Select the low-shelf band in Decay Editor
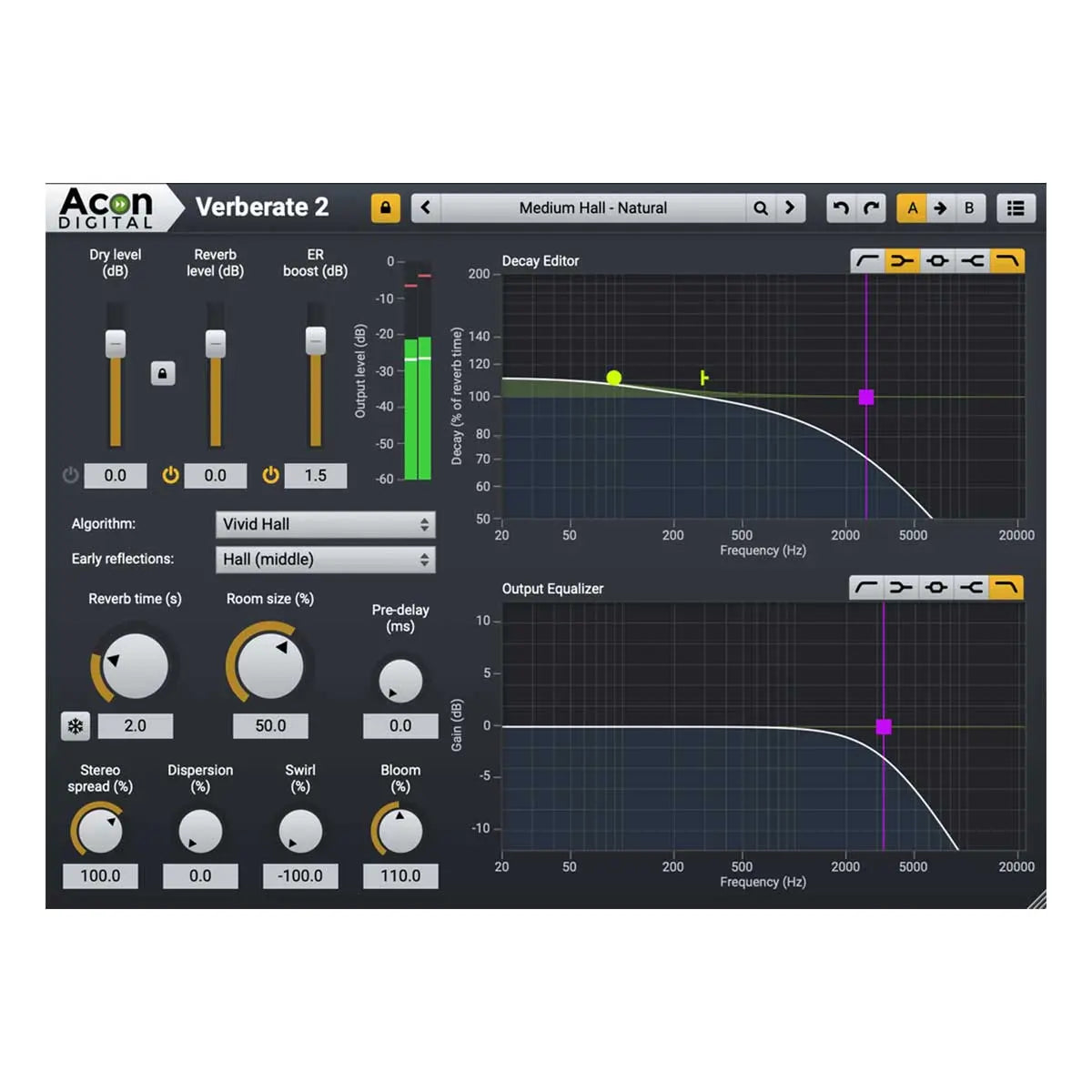Viewport: 1092px width, 1092px height. pyautogui.click(x=901, y=260)
